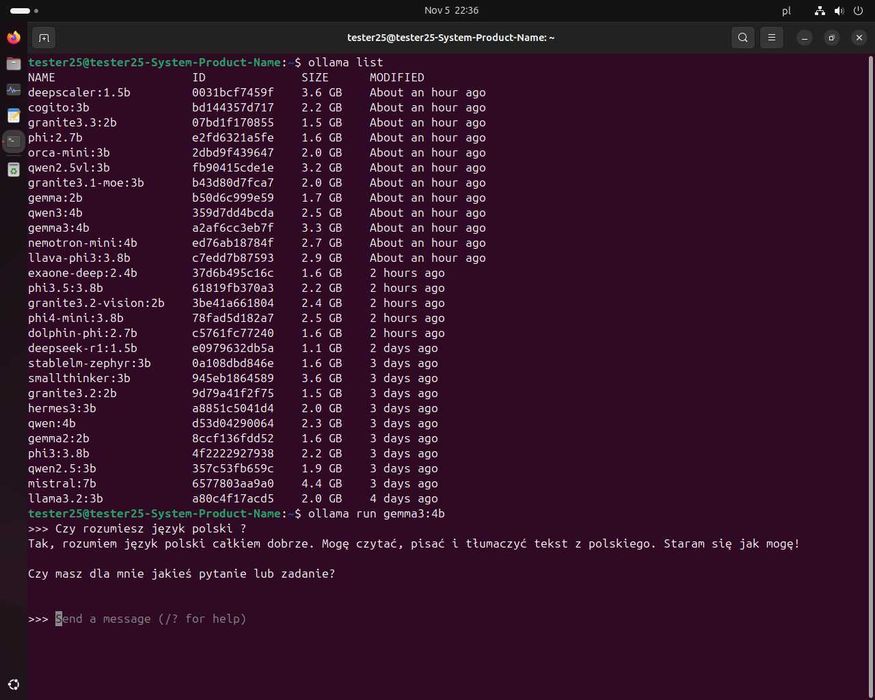This screenshot has height=700, width=875.
Task: Click the '1.1 GB' size value
Action: [322, 349]
